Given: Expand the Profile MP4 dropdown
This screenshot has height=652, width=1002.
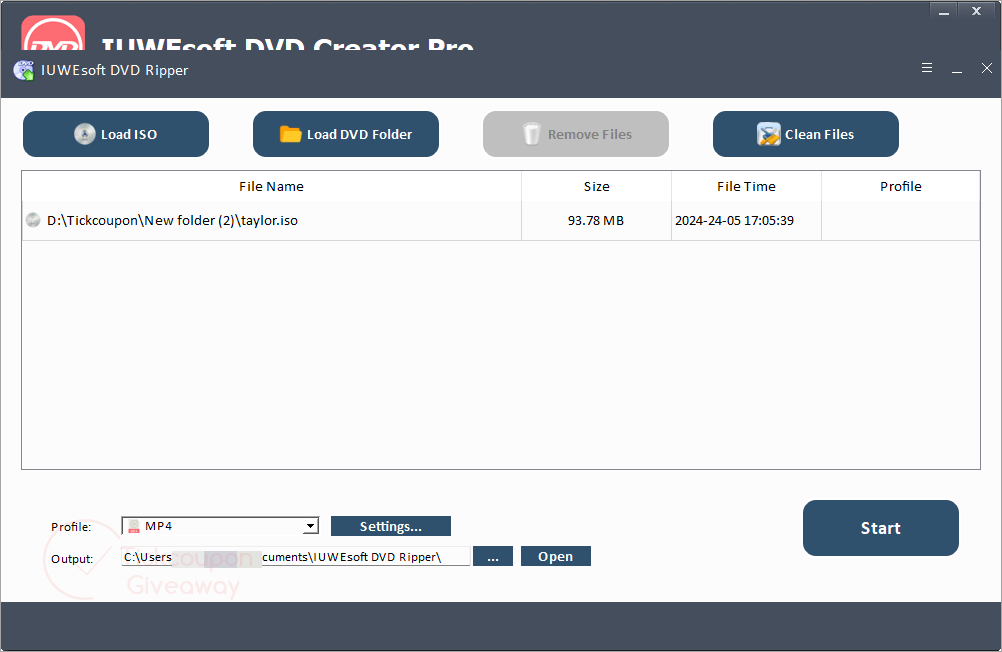Looking at the screenshot, I should (311, 526).
